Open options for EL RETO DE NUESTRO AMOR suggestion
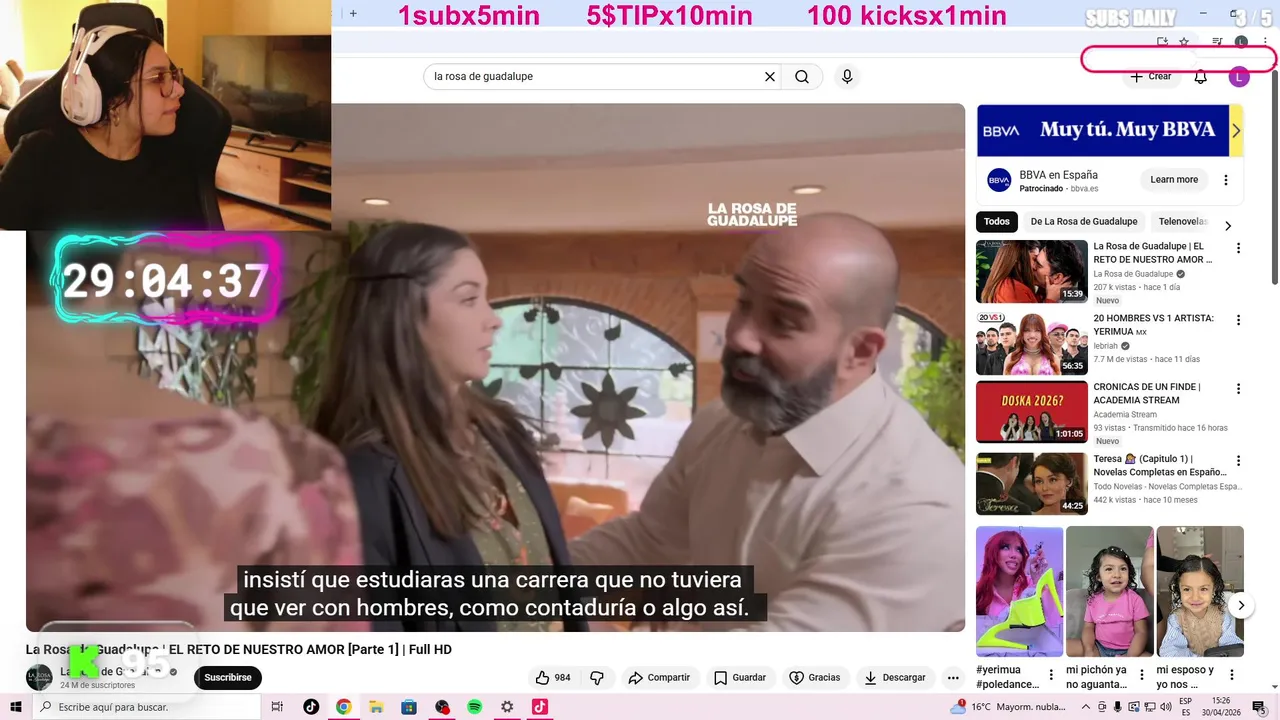Viewport: 1280px width, 720px height. pos(1238,248)
